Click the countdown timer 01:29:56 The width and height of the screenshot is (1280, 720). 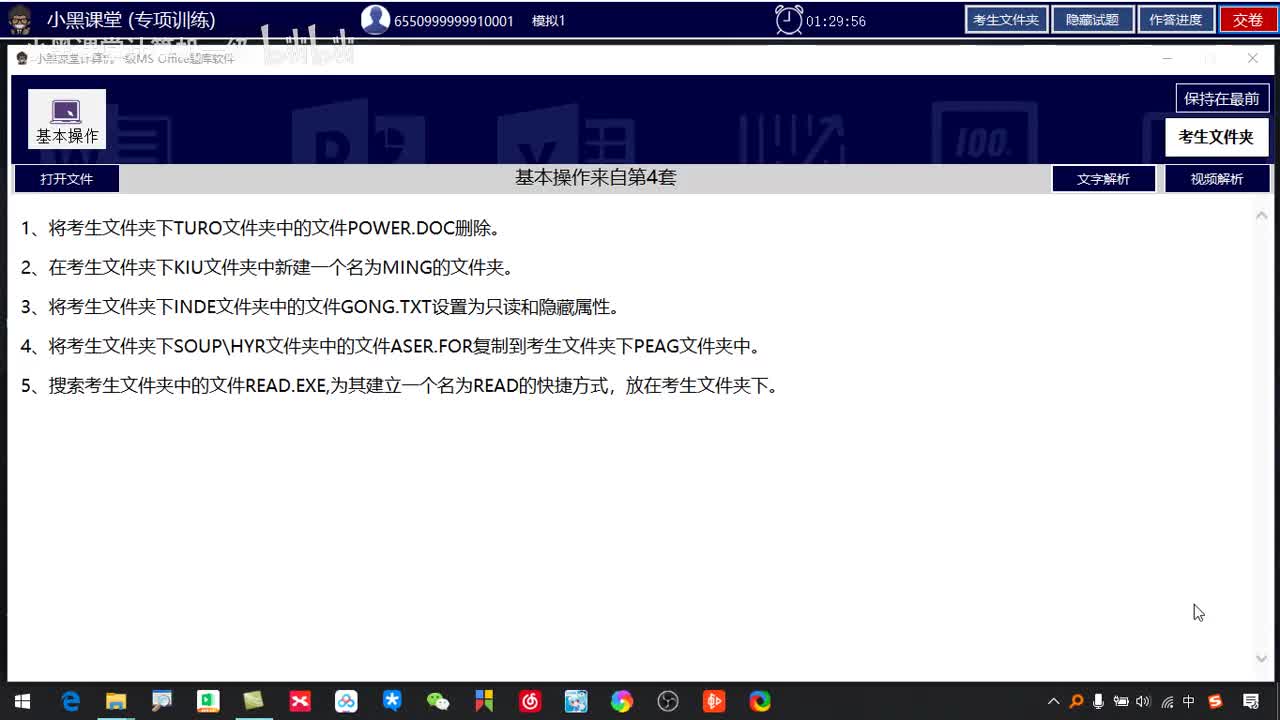[836, 21]
